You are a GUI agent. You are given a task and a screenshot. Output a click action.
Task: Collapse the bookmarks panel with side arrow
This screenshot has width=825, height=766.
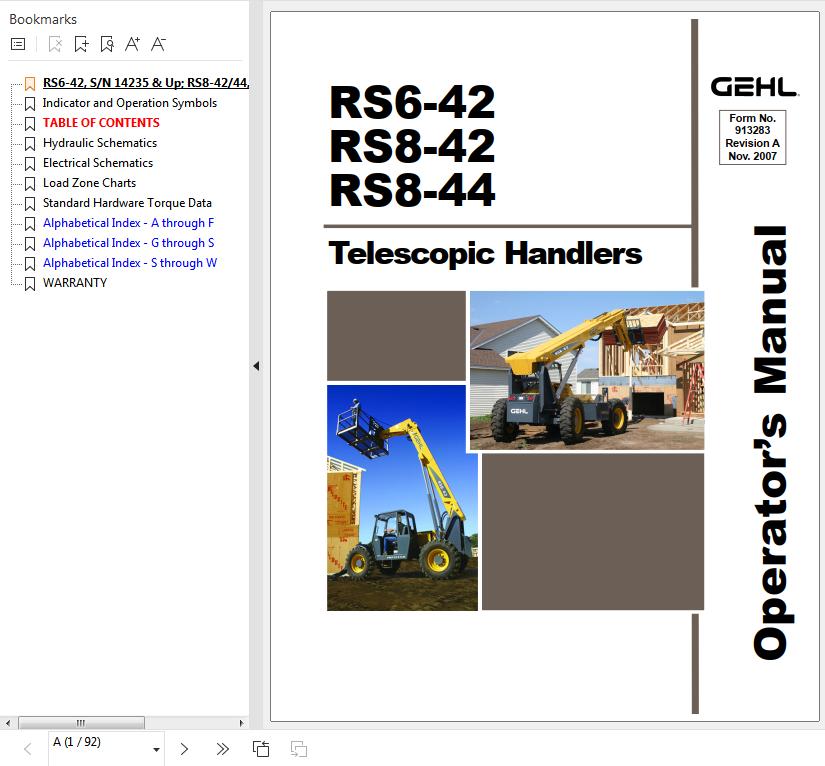pos(256,366)
